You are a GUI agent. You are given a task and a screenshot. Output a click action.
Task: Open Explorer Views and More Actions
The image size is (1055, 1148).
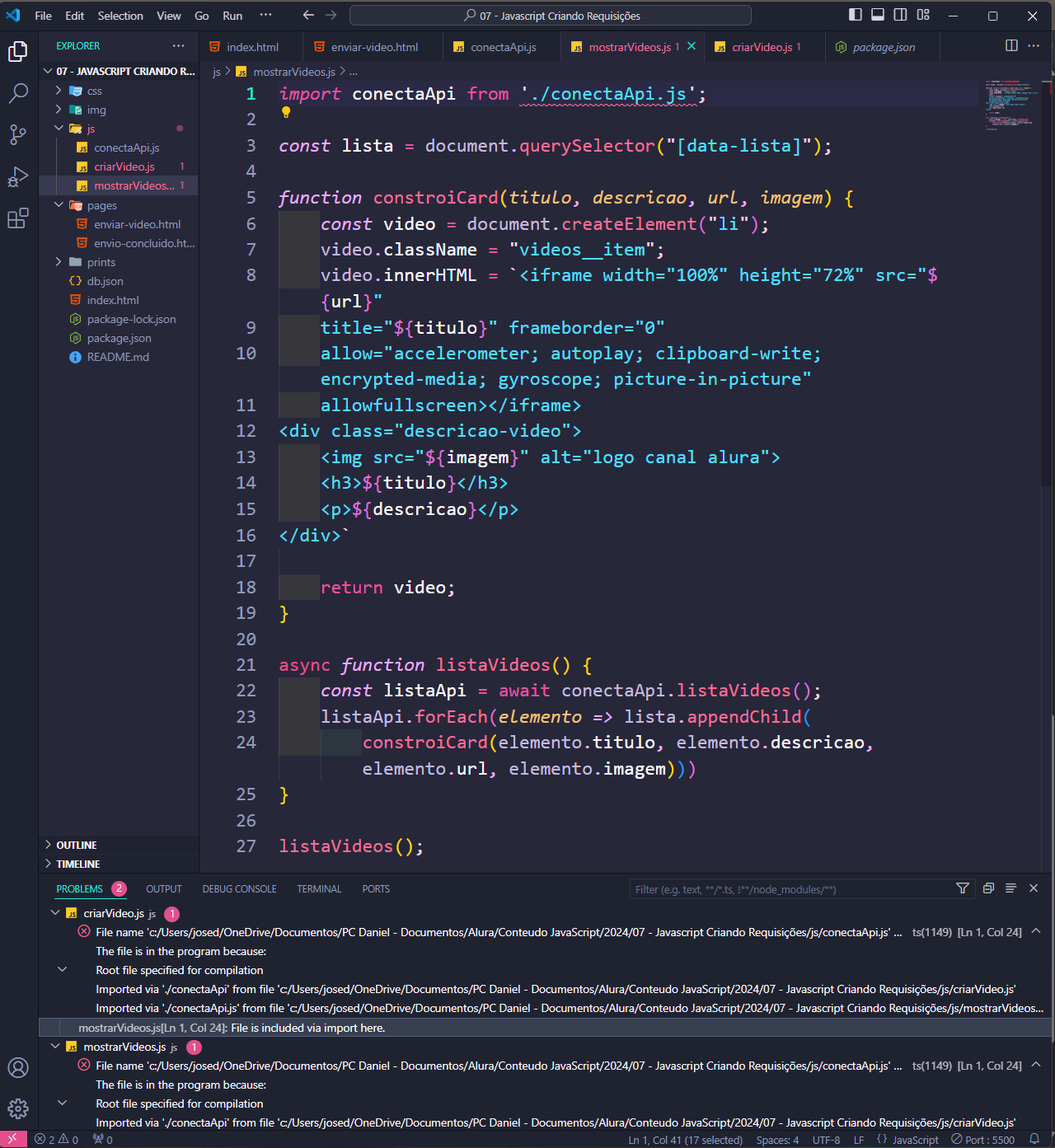tap(179, 46)
